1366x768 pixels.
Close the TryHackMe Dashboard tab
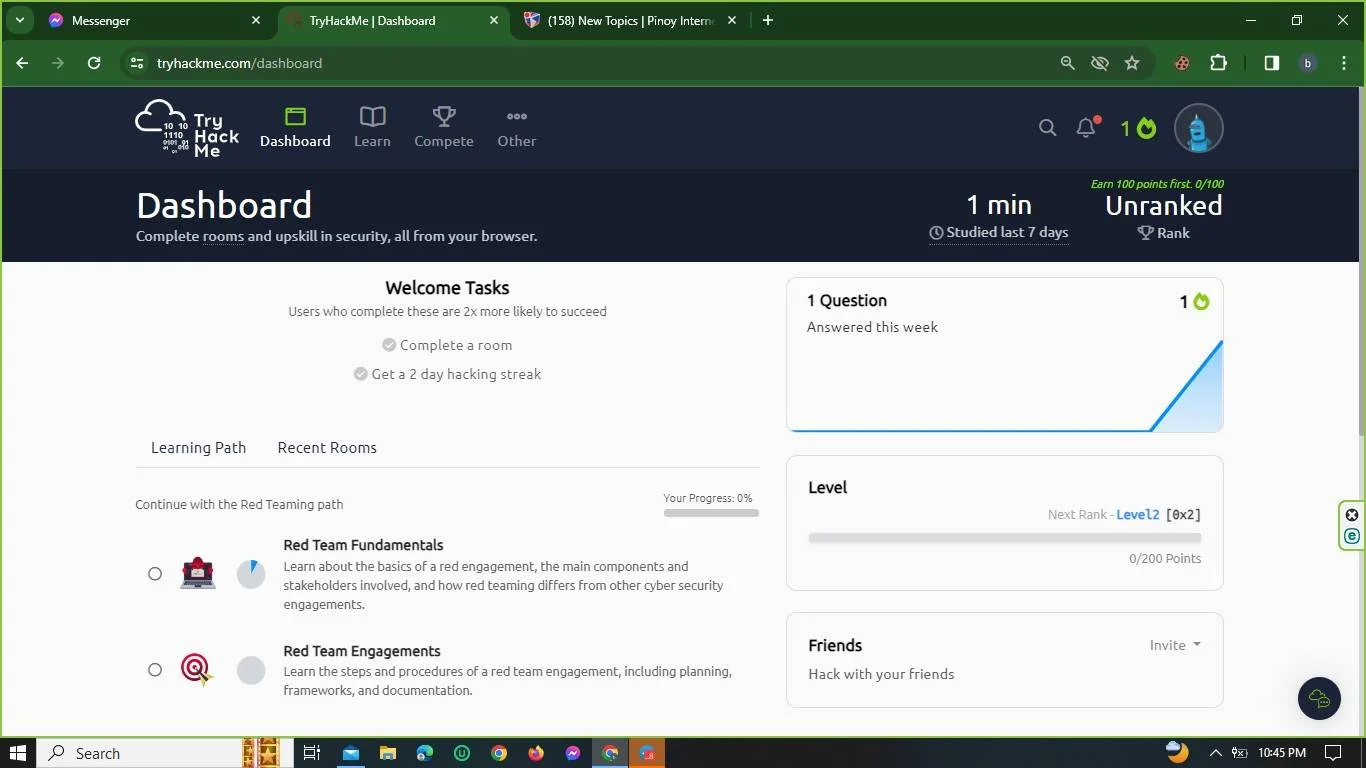point(494,20)
